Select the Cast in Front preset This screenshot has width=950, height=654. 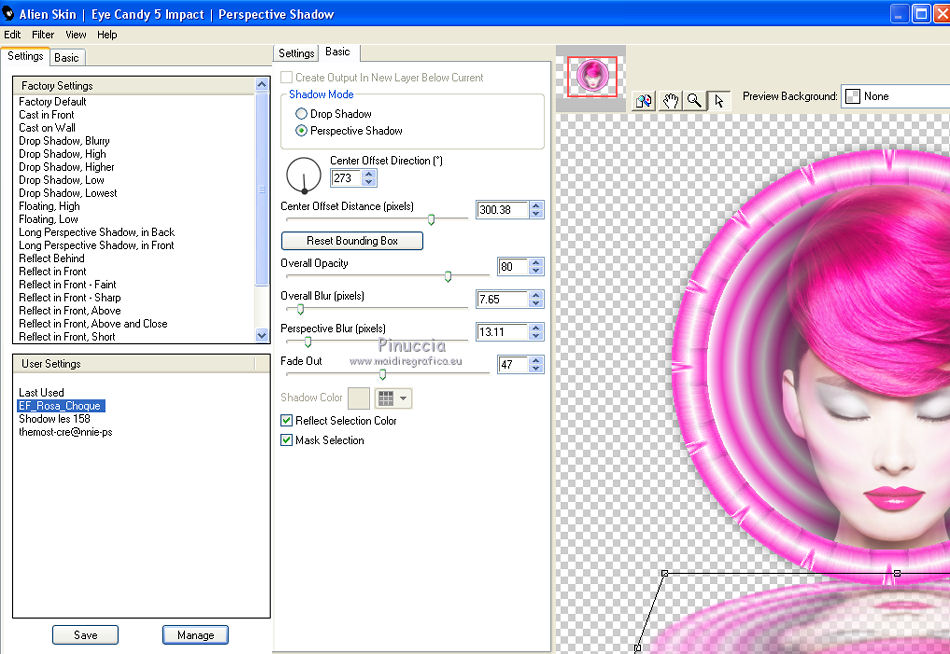(x=47, y=115)
